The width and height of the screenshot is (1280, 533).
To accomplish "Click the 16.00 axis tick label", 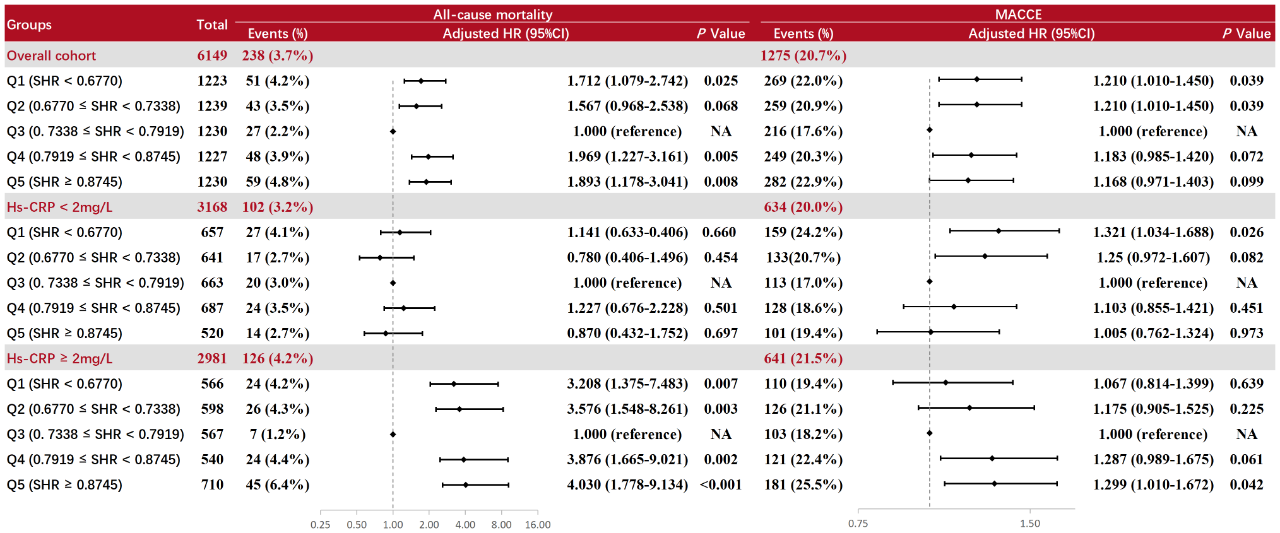I will 537,524.
